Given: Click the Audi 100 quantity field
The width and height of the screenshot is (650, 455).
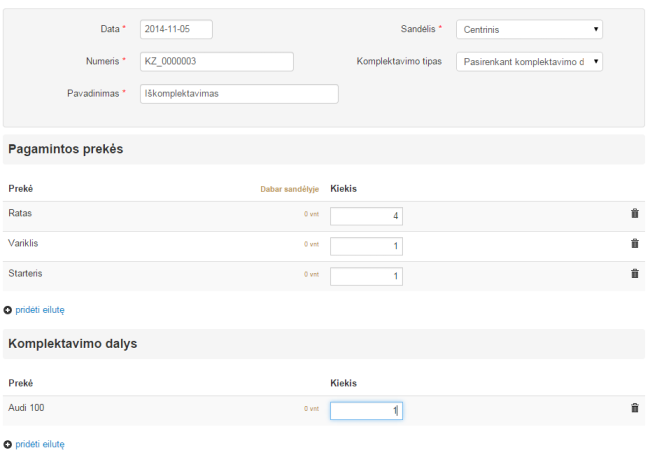Looking at the screenshot, I should (366, 411).
